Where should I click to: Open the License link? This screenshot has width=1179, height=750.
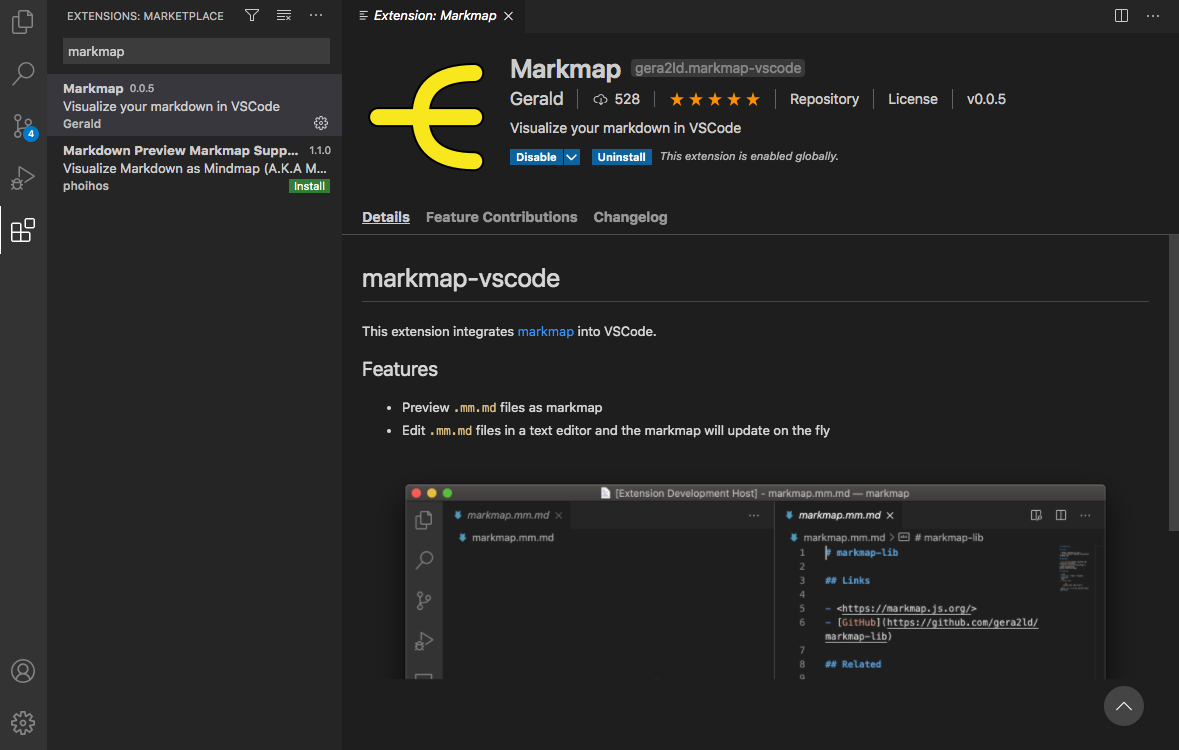coord(912,99)
